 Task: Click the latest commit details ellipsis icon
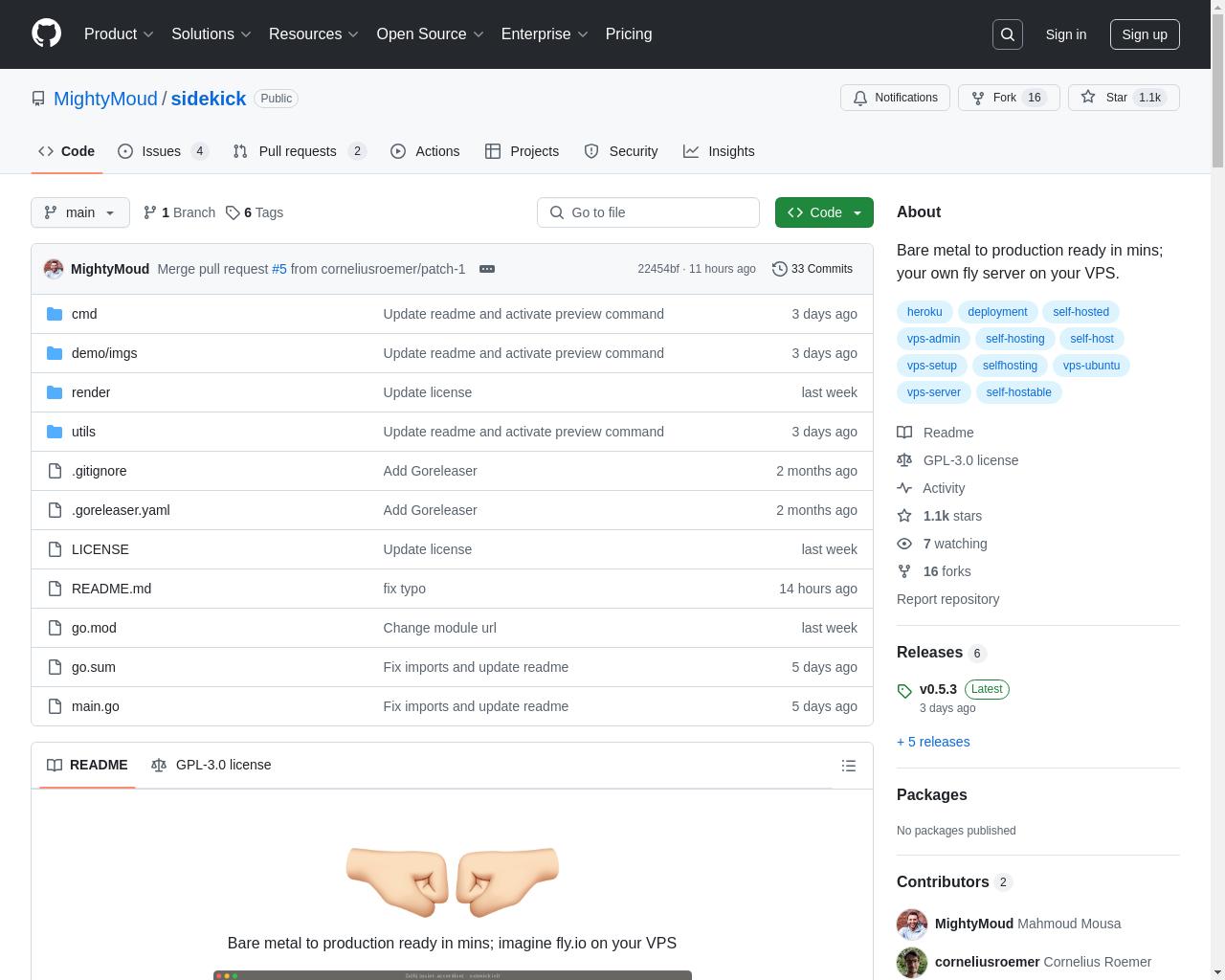point(487,269)
